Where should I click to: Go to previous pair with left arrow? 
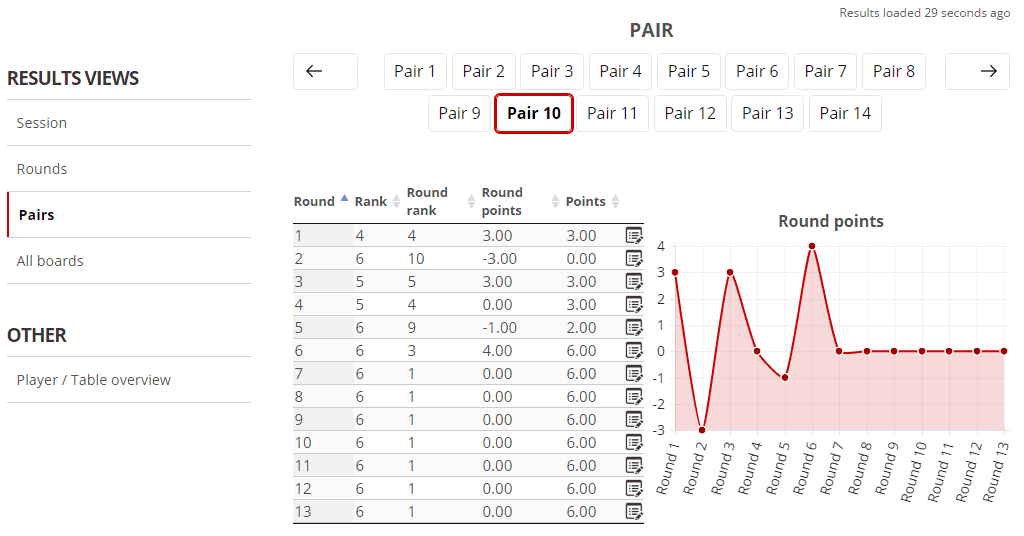[x=325, y=72]
